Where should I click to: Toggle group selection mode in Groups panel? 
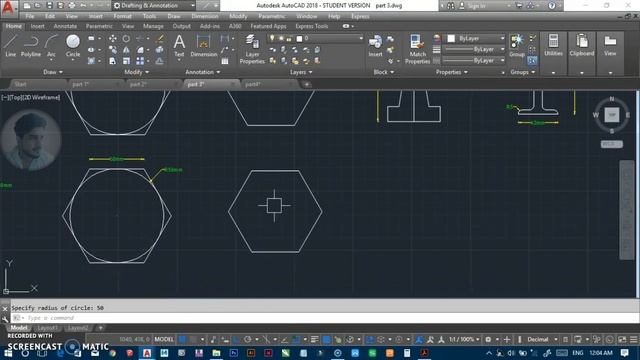(x=532, y=61)
